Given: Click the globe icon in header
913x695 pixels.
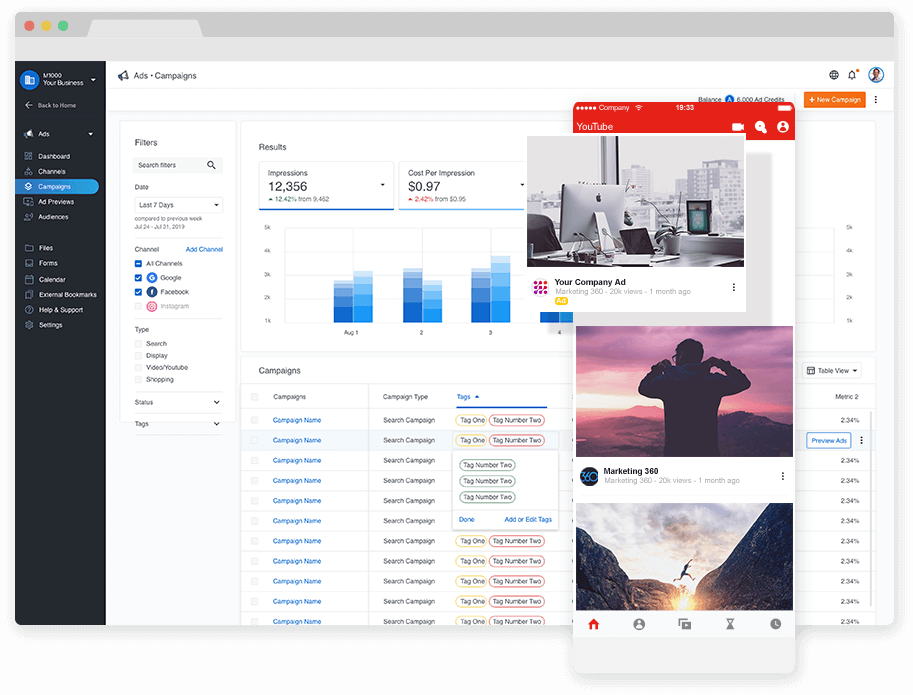Looking at the screenshot, I should click(x=834, y=75).
